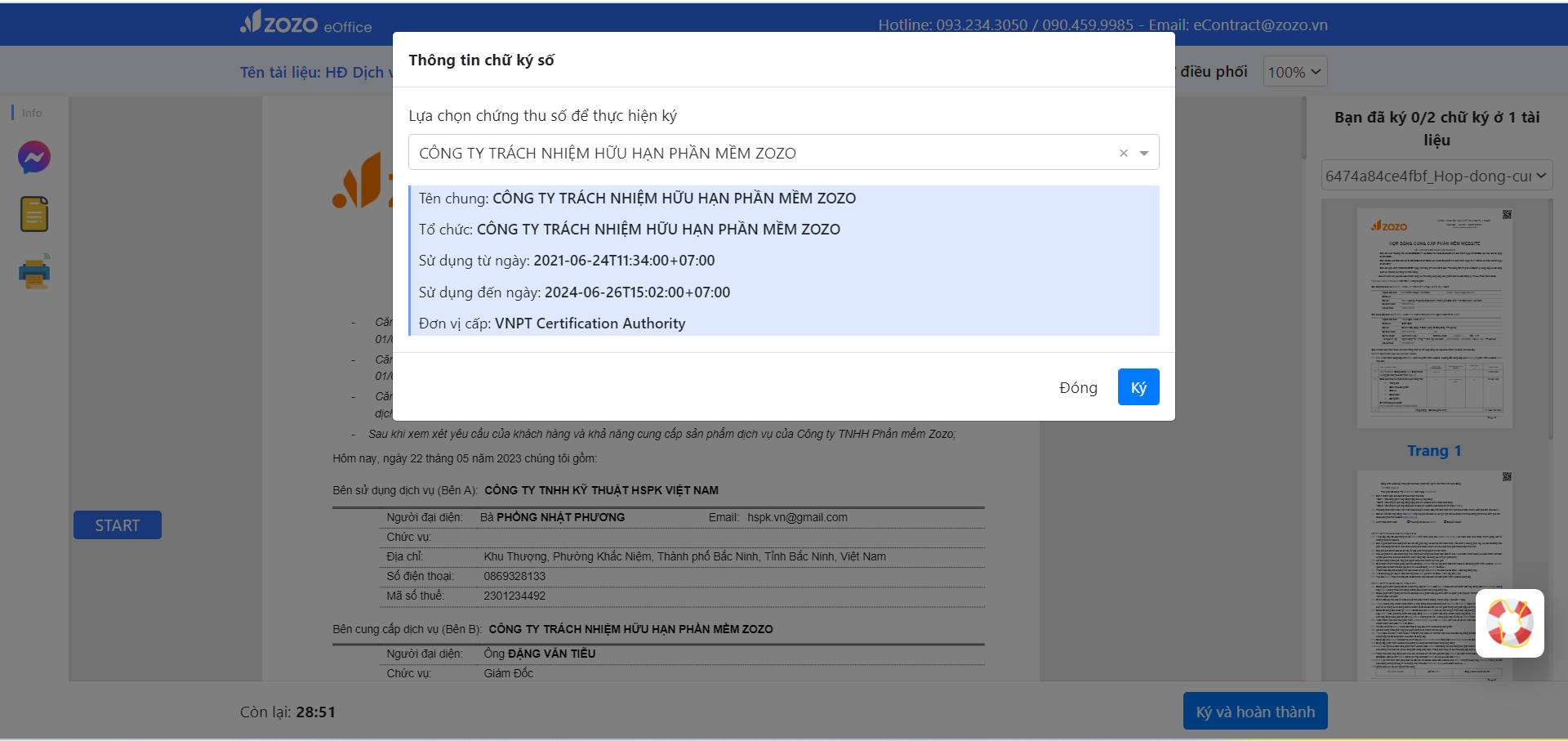Select the certificate combo box field
Screen dimensions: 1568x741
click(783, 153)
